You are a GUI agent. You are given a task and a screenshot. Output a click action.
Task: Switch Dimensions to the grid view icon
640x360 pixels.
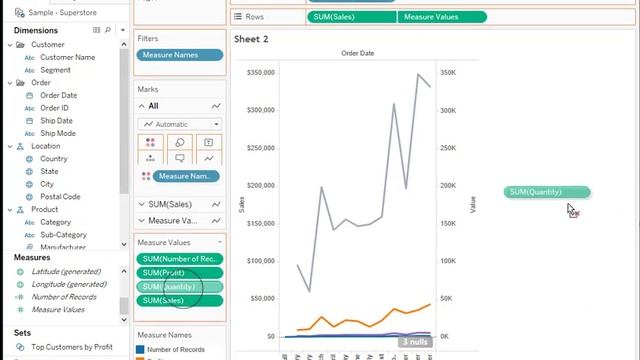[x=96, y=30]
